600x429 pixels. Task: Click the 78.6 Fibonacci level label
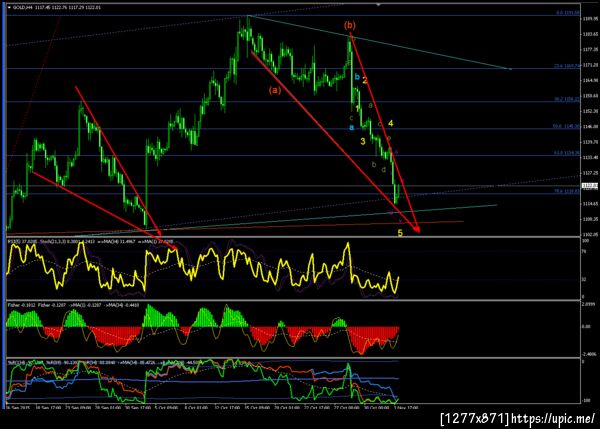click(567, 191)
